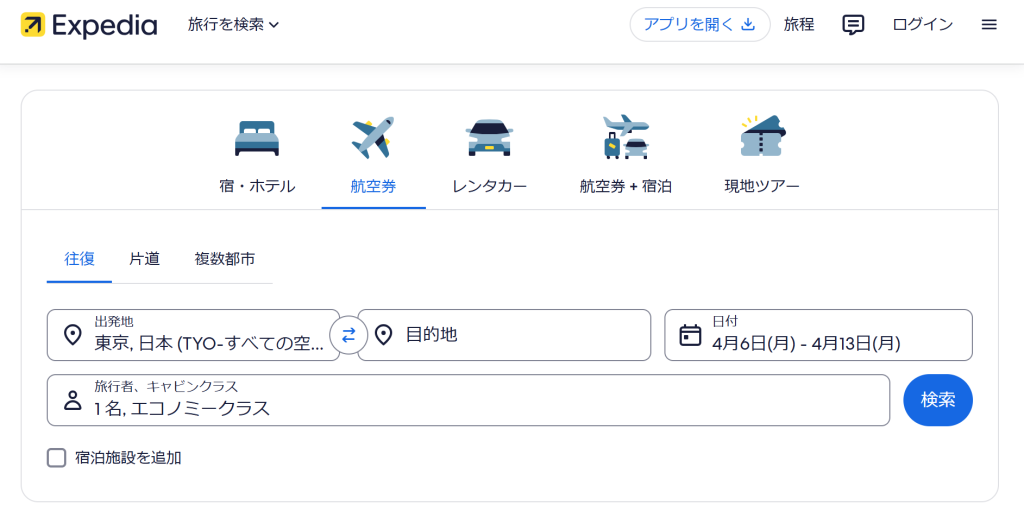Select the 宿・ホテル tab
Viewport: 1024px width, 505px height.
tap(257, 157)
